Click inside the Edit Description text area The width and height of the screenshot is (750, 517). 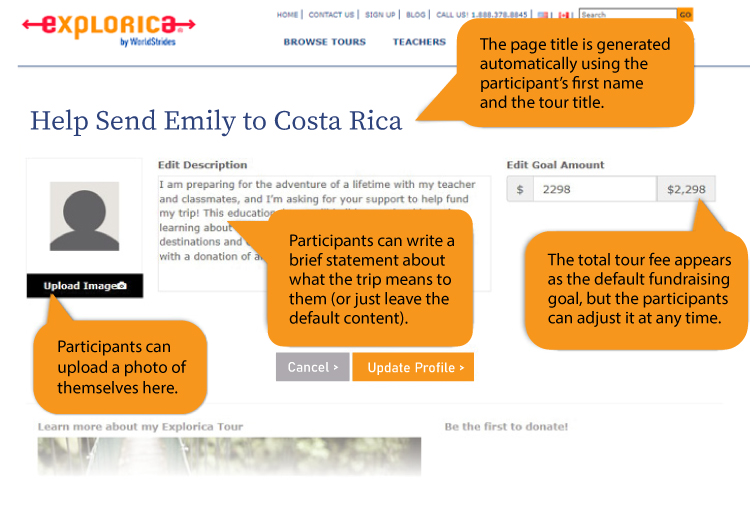220,200
